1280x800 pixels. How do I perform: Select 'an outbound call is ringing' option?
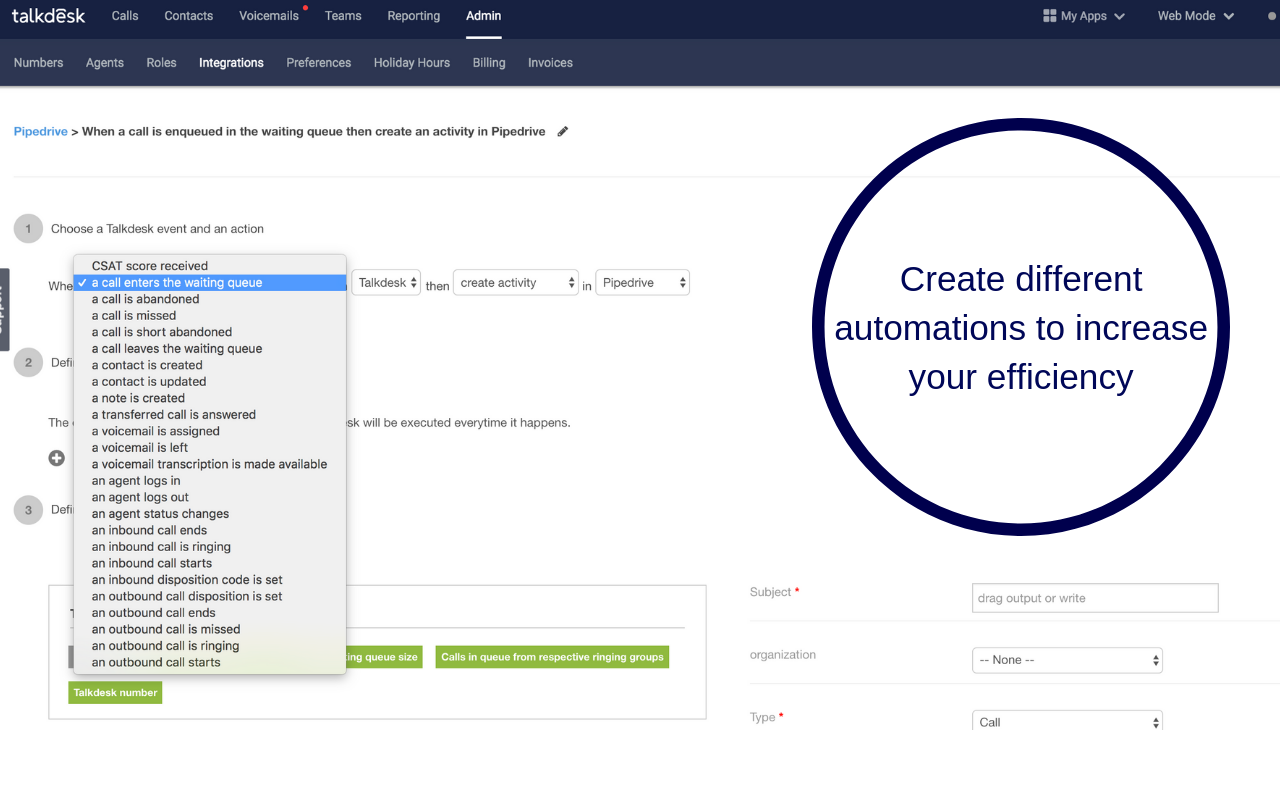pyautogui.click(x=210, y=646)
